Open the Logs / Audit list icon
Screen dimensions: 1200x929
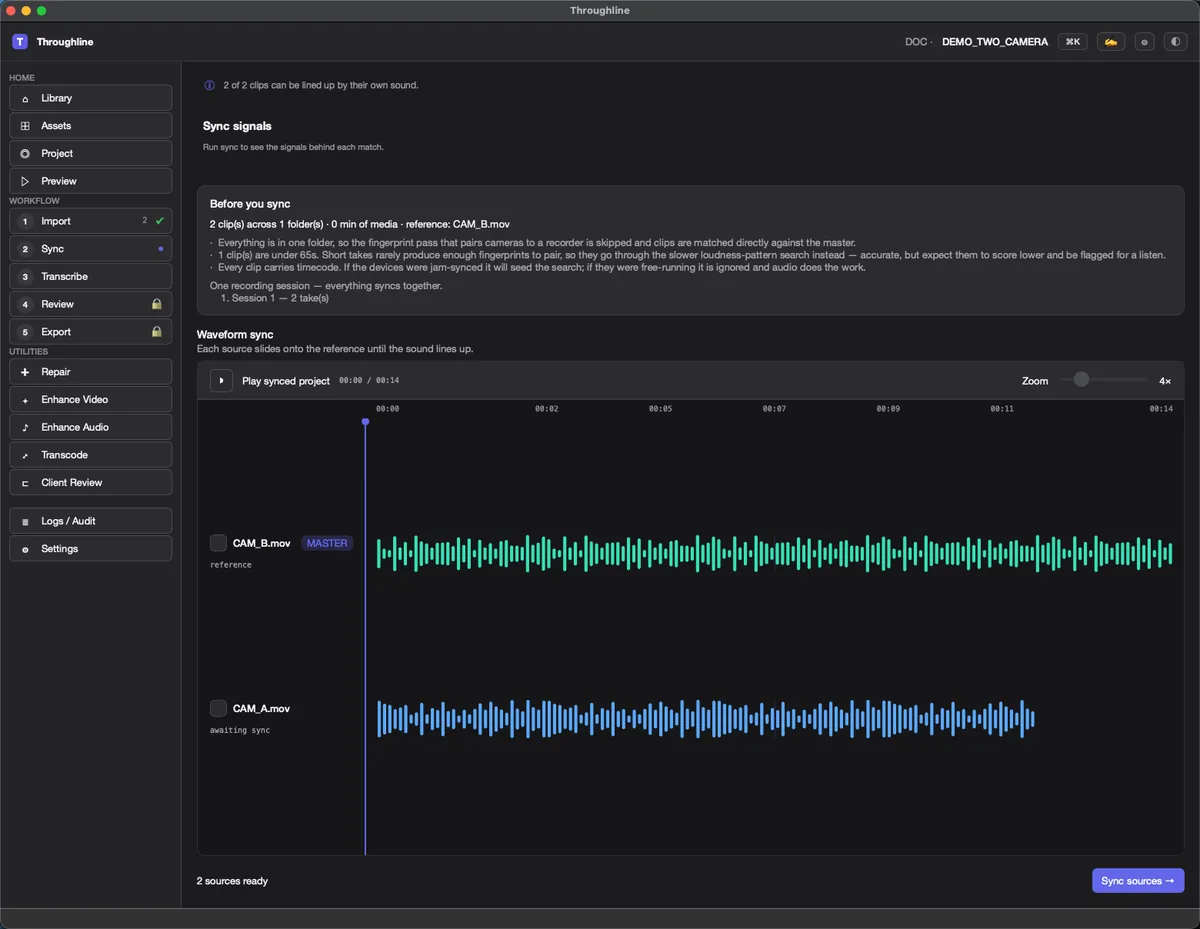[x=25, y=521]
